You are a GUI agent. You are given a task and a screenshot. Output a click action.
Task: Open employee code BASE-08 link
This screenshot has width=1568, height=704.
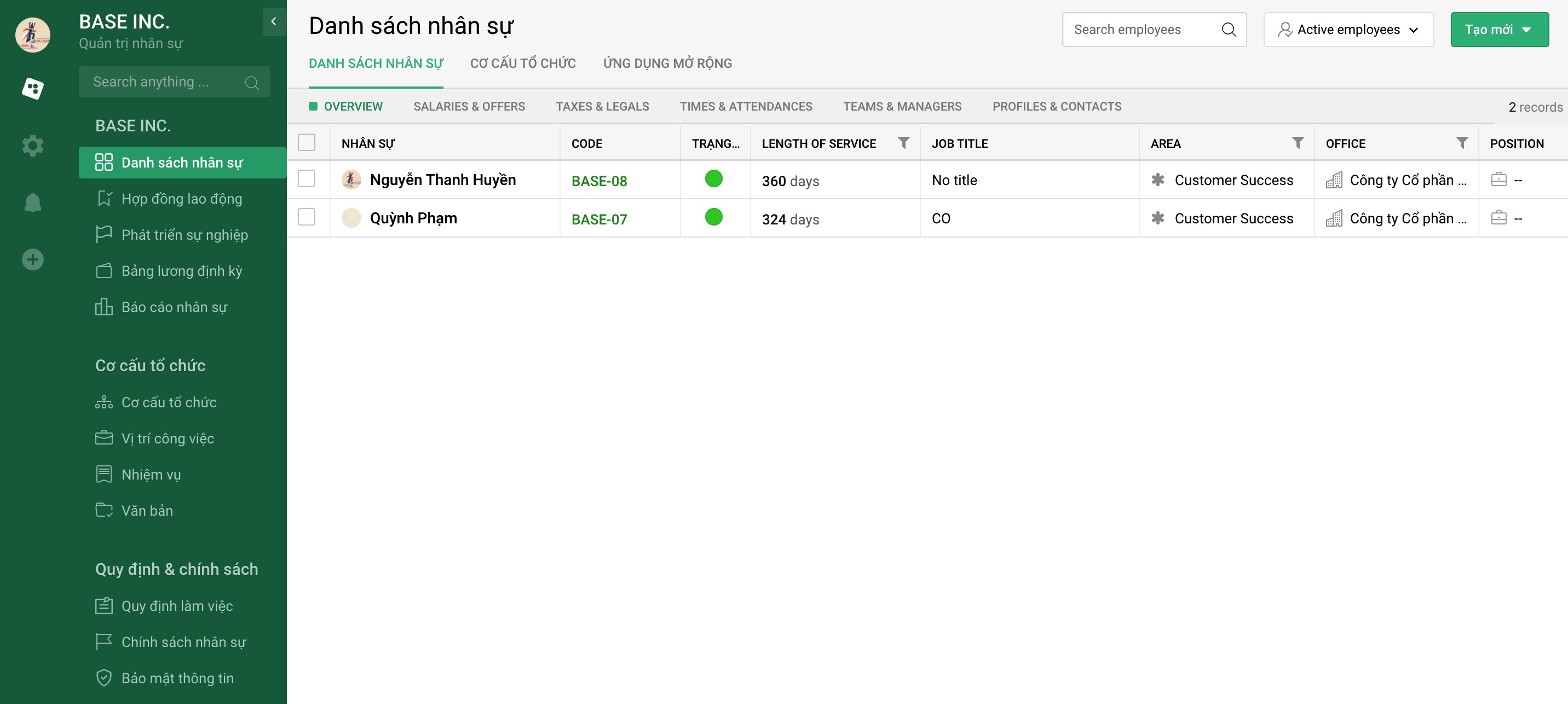(x=599, y=181)
